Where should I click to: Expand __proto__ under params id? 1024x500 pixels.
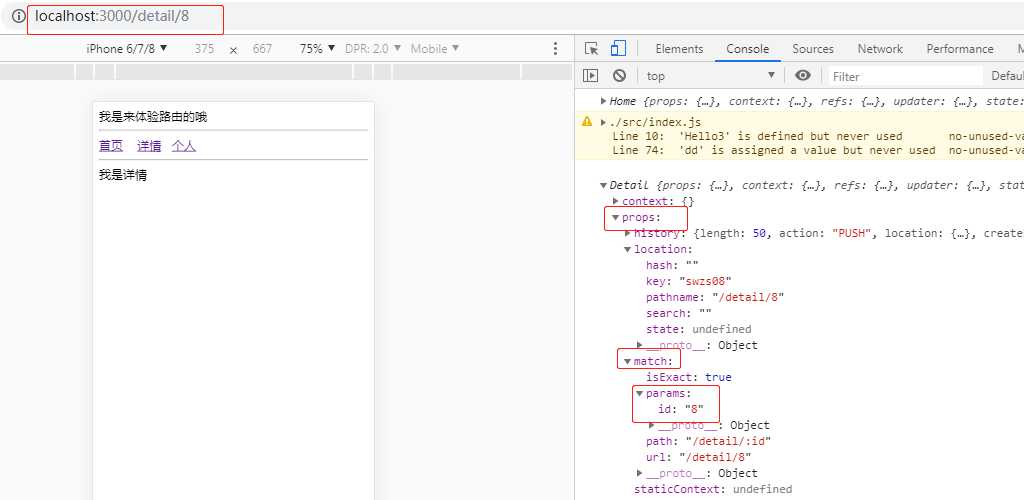click(652, 425)
